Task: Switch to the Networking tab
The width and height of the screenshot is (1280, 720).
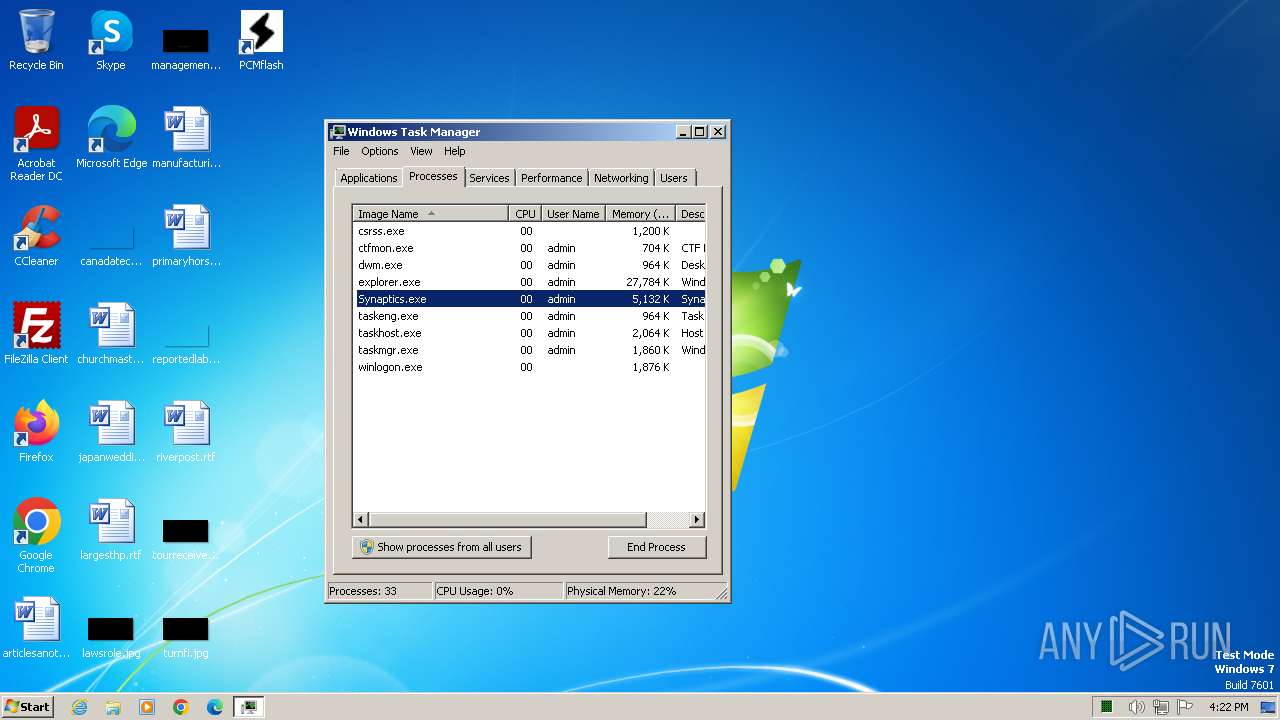Action: pyautogui.click(x=621, y=178)
